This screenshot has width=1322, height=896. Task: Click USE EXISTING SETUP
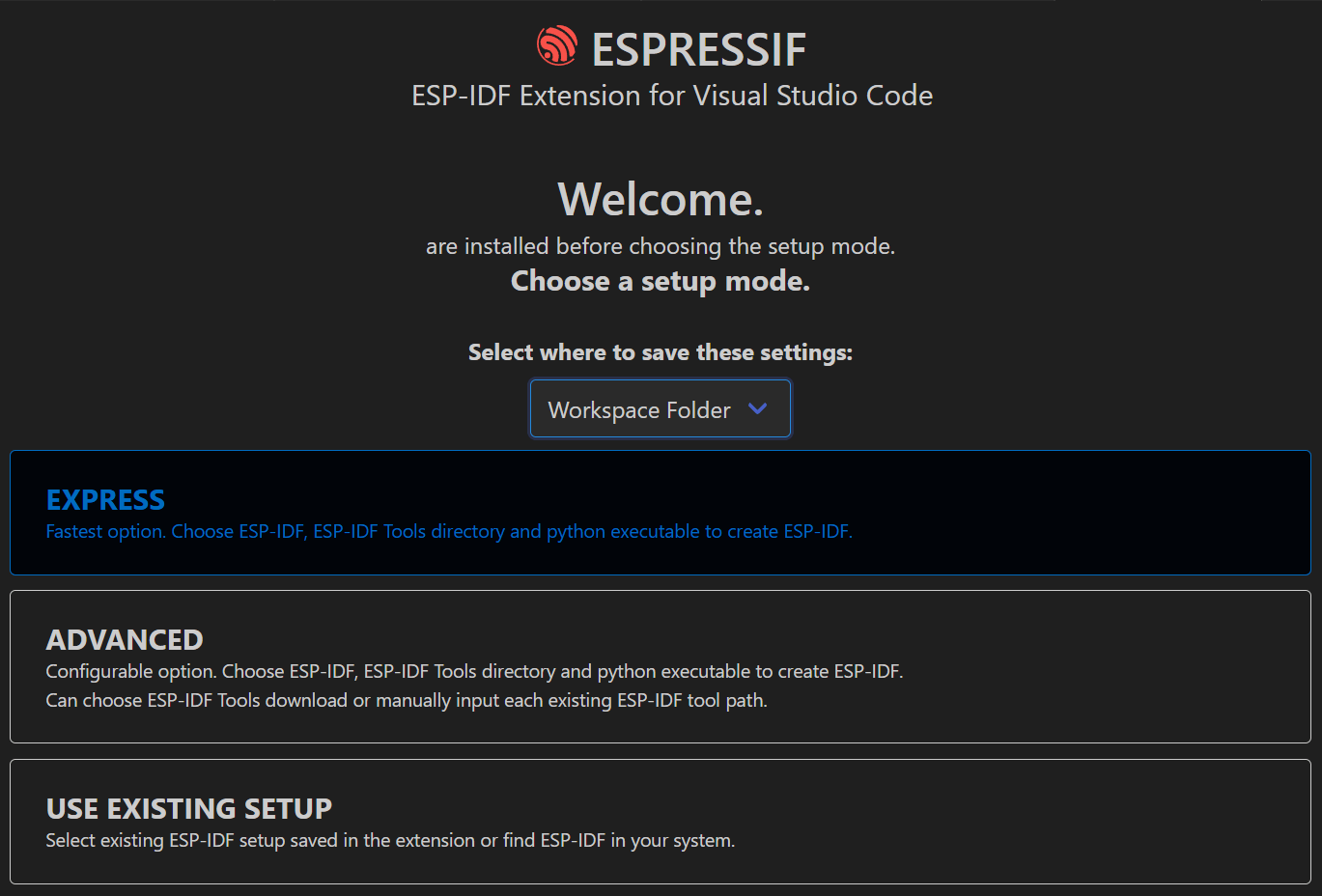pyautogui.click(x=660, y=821)
